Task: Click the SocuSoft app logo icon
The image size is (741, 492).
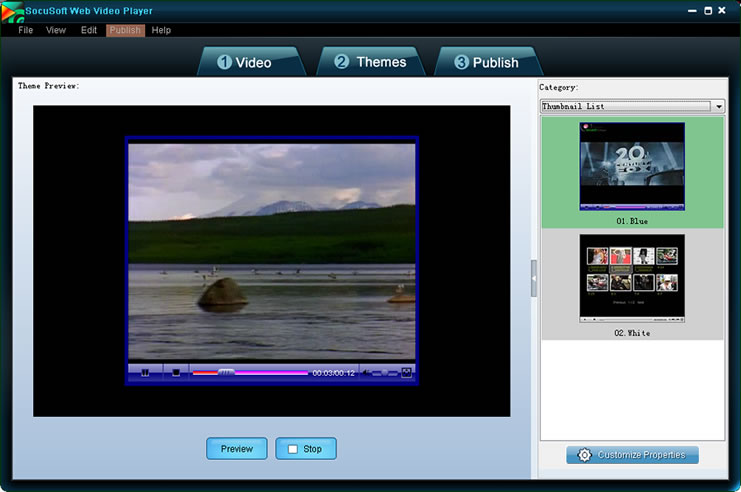Action: (12, 12)
